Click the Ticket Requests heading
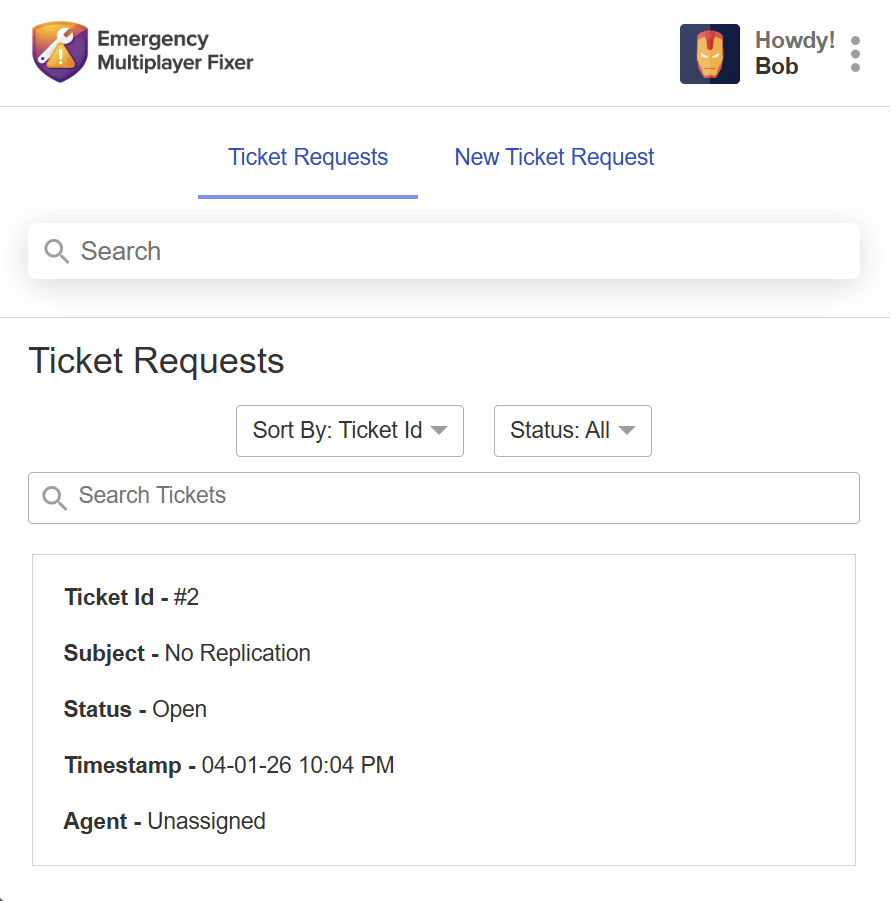Image resolution: width=891 pixels, height=901 pixels. point(156,360)
